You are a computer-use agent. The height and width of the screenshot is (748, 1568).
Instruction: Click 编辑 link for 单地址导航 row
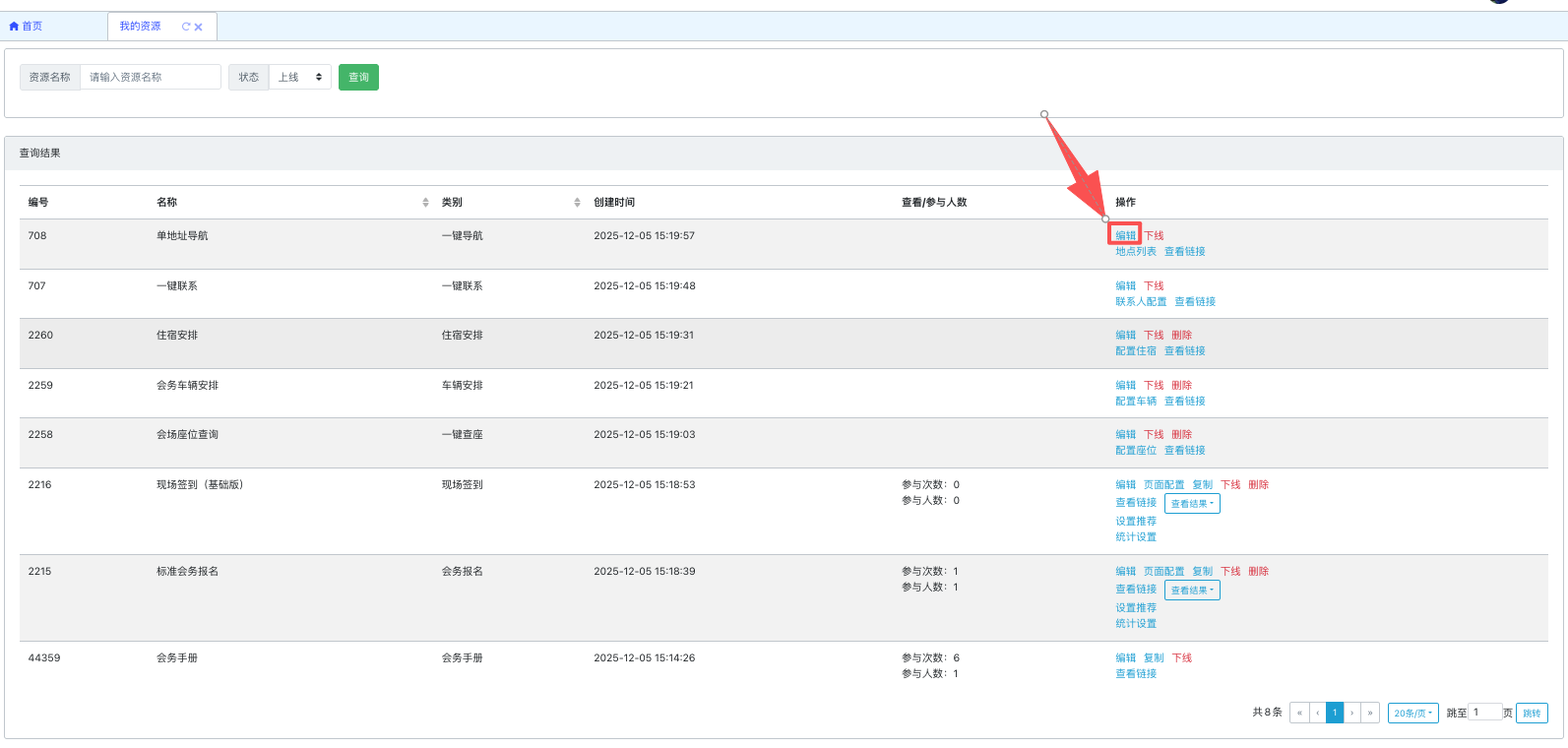click(x=1125, y=235)
